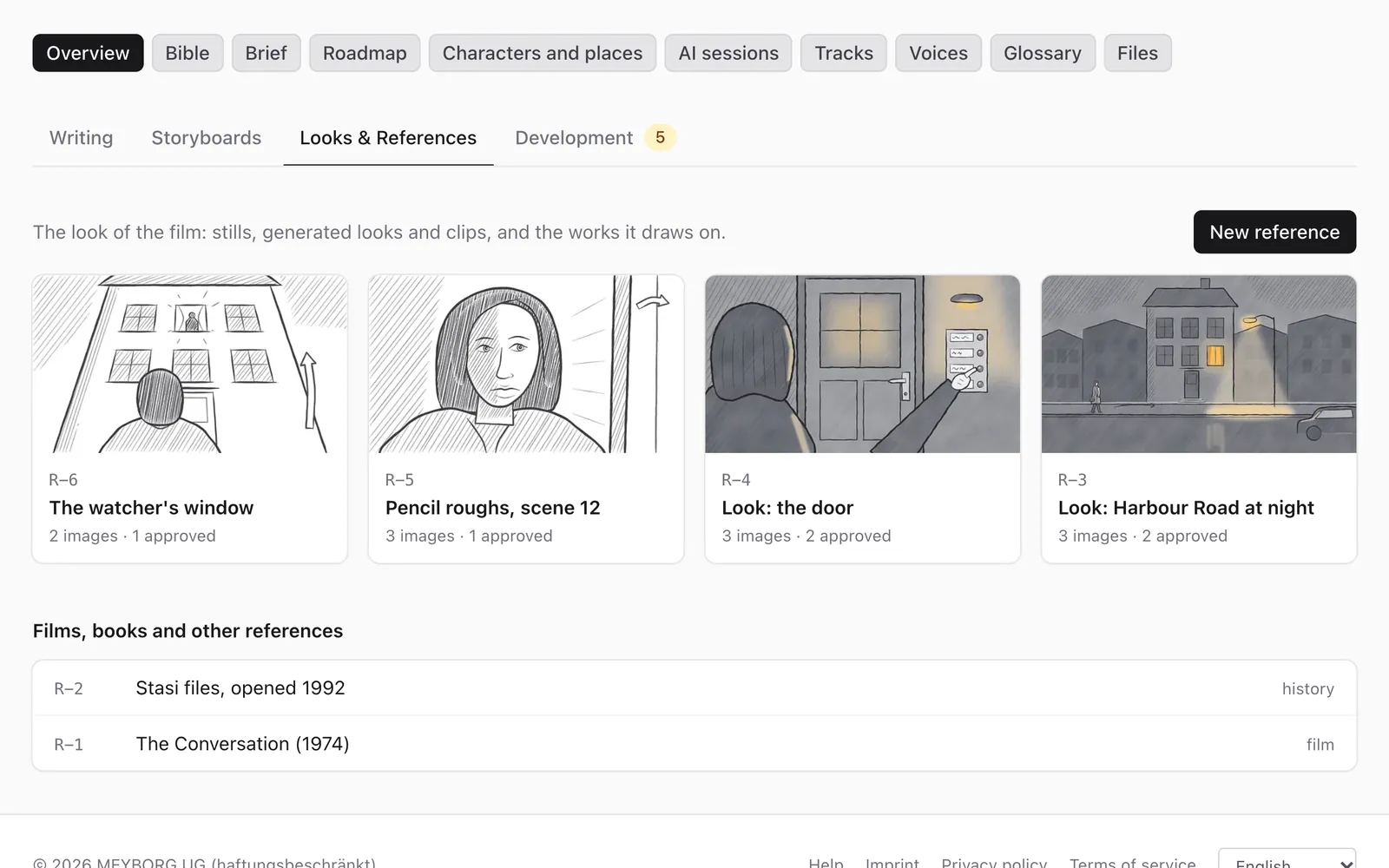Open The watcher's window thumbnail
The height and width of the screenshot is (868, 1389).
point(190,365)
